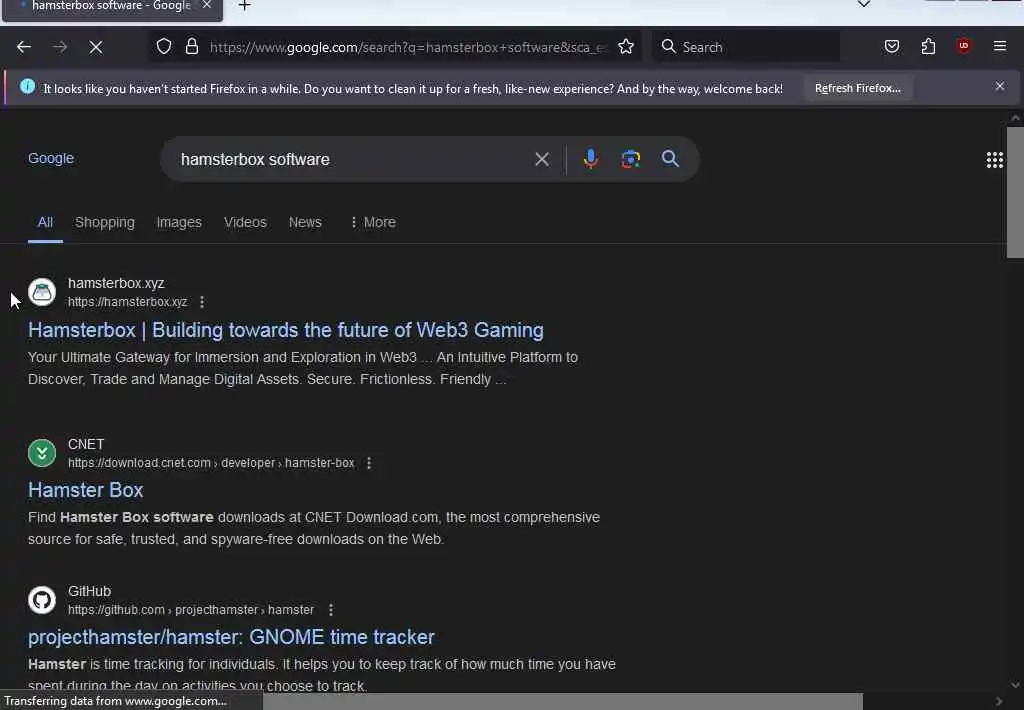Click the Firefox Search box
Screen dimensions: 1024x710
click(746, 46)
